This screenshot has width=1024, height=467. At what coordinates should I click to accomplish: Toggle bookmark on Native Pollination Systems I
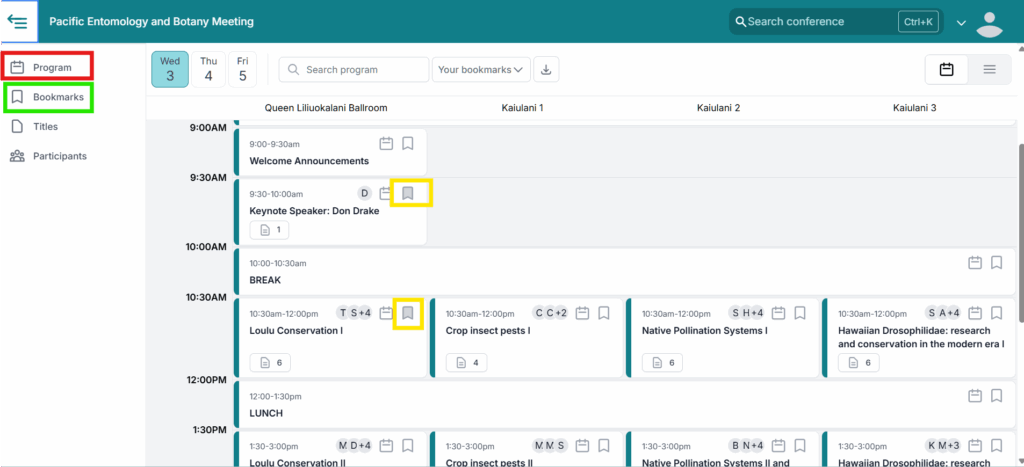tap(800, 313)
